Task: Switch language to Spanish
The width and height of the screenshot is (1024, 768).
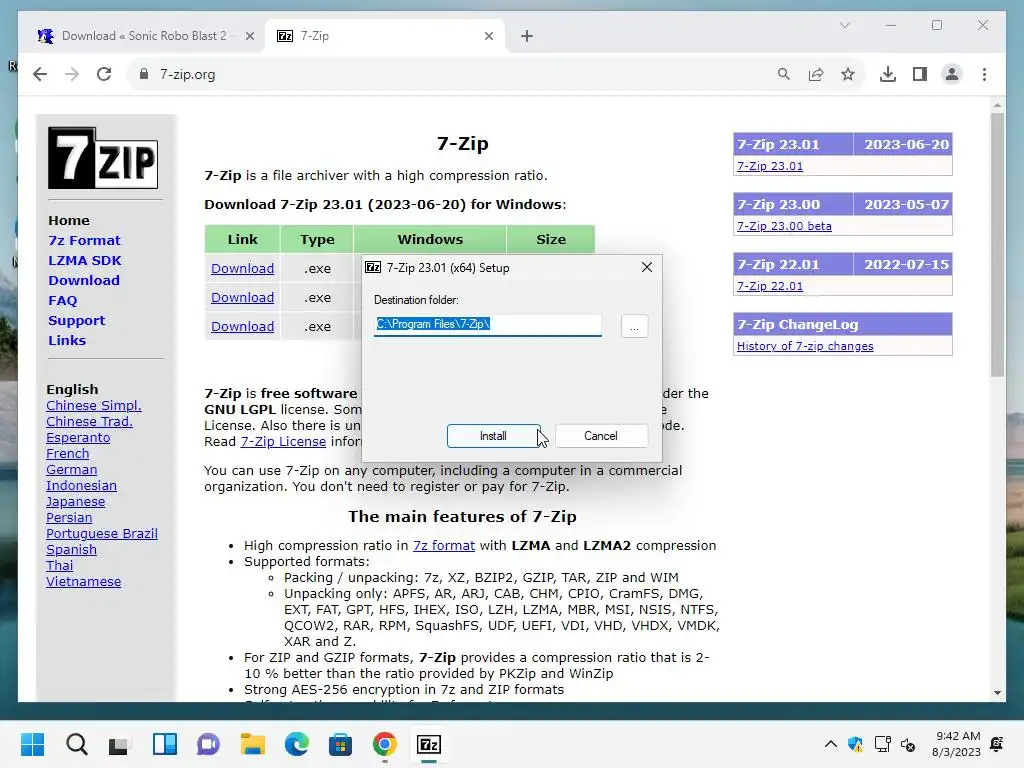Action: point(71,549)
